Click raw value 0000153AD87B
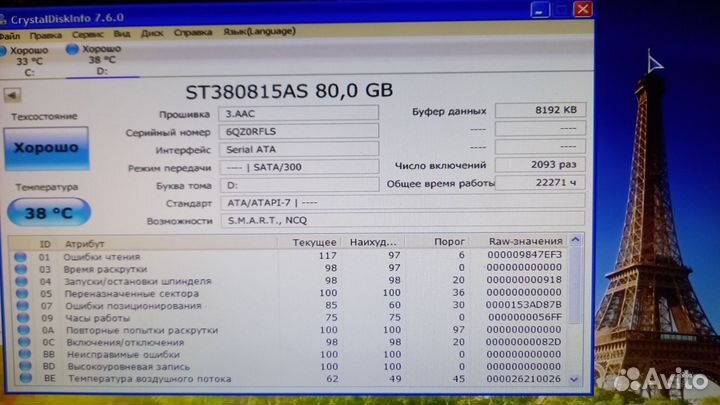 pos(523,304)
